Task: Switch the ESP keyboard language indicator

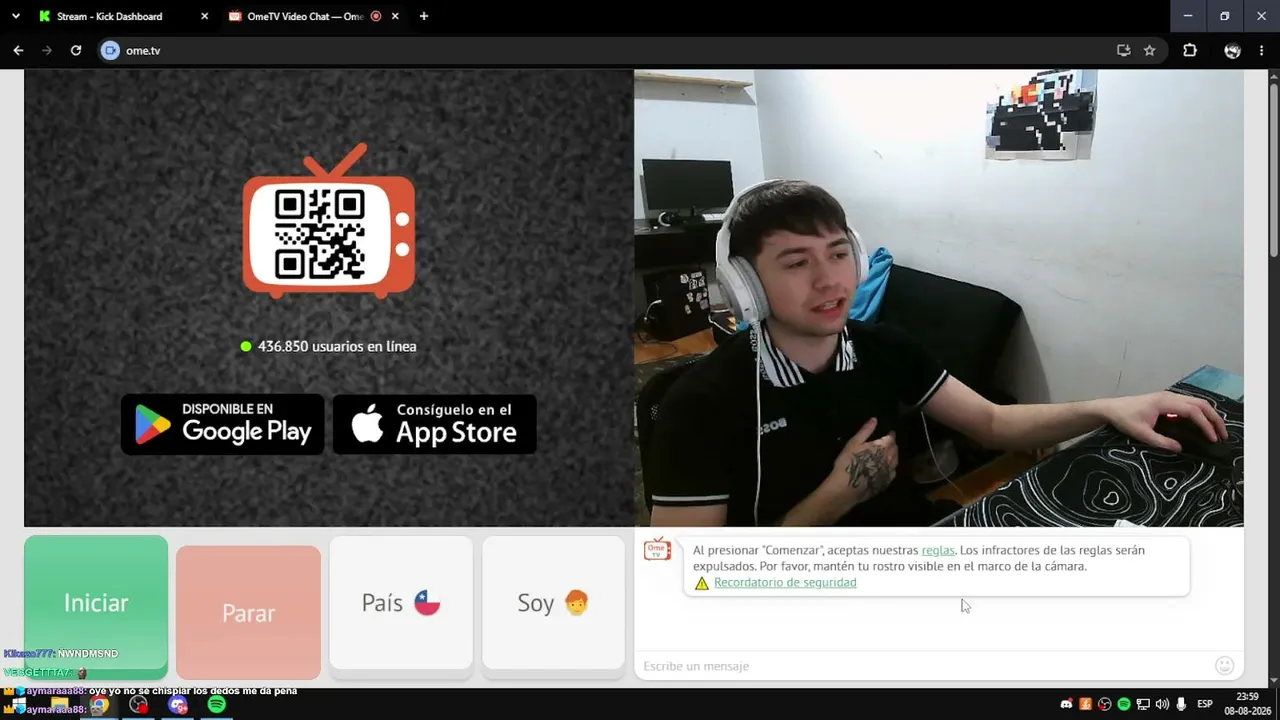Action: (1205, 705)
